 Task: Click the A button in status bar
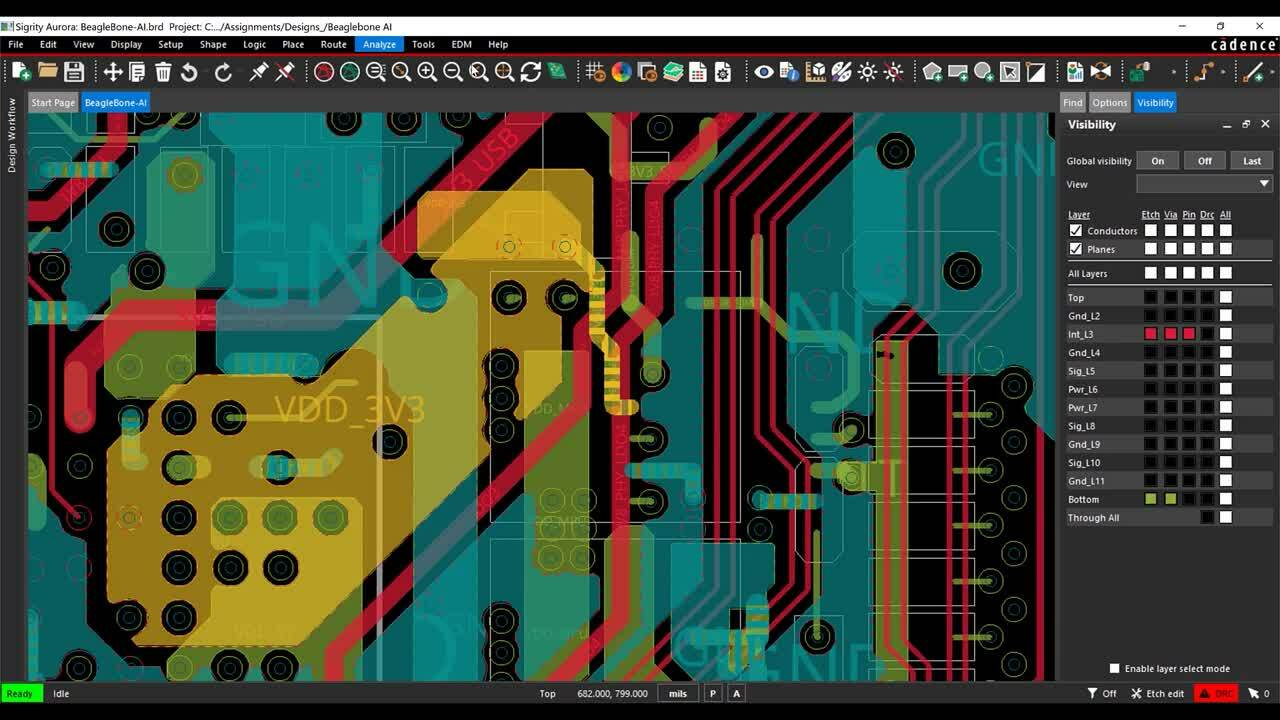737,693
